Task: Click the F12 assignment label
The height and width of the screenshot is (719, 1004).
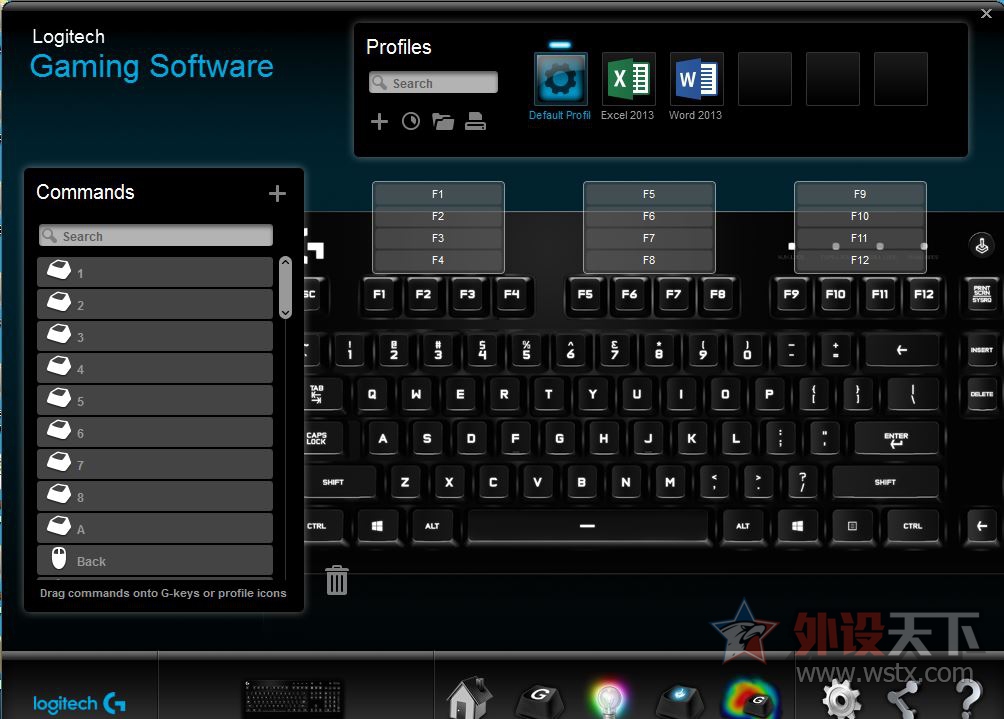Action: pos(860,260)
